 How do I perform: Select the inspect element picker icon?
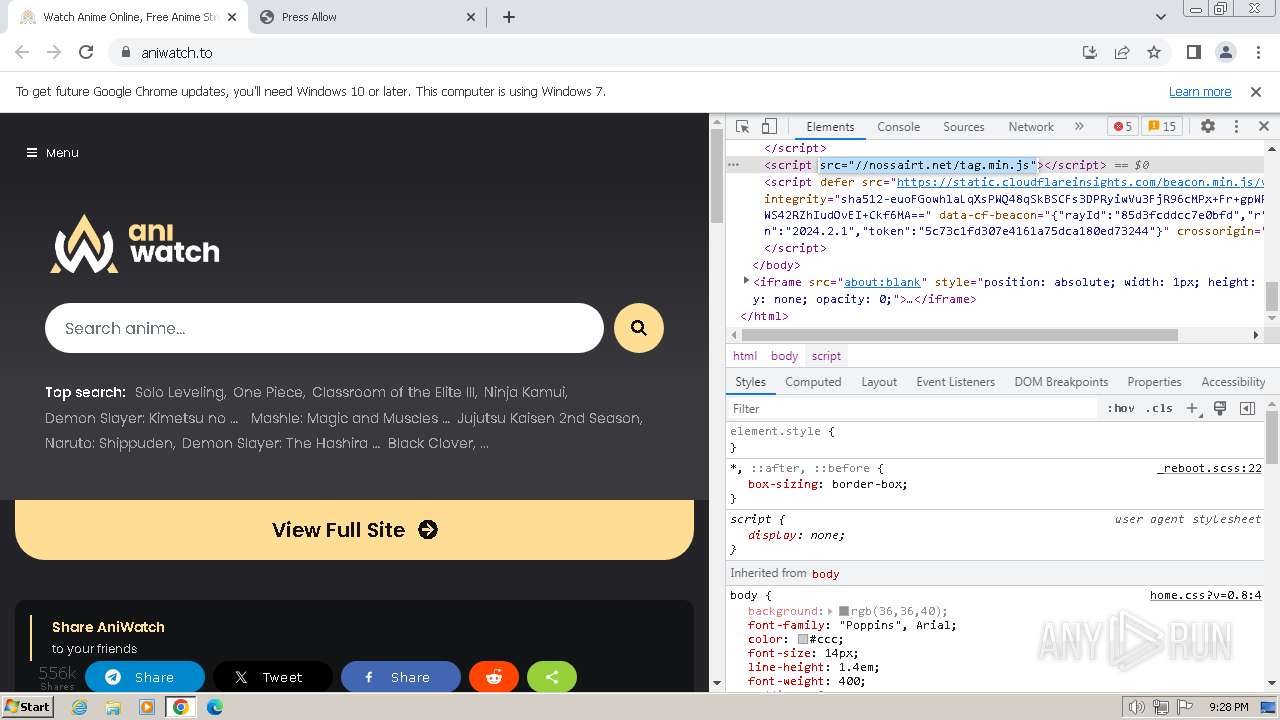(x=742, y=127)
